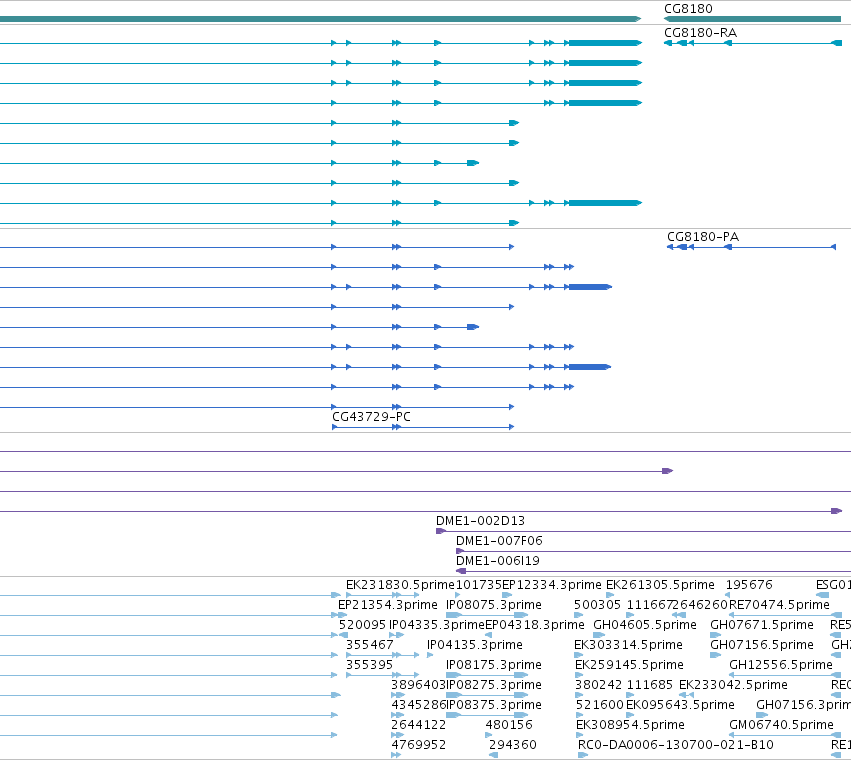Viewport: 851px width, 760px height.
Task: Click the 4345286 feature label
Action: tap(418, 706)
